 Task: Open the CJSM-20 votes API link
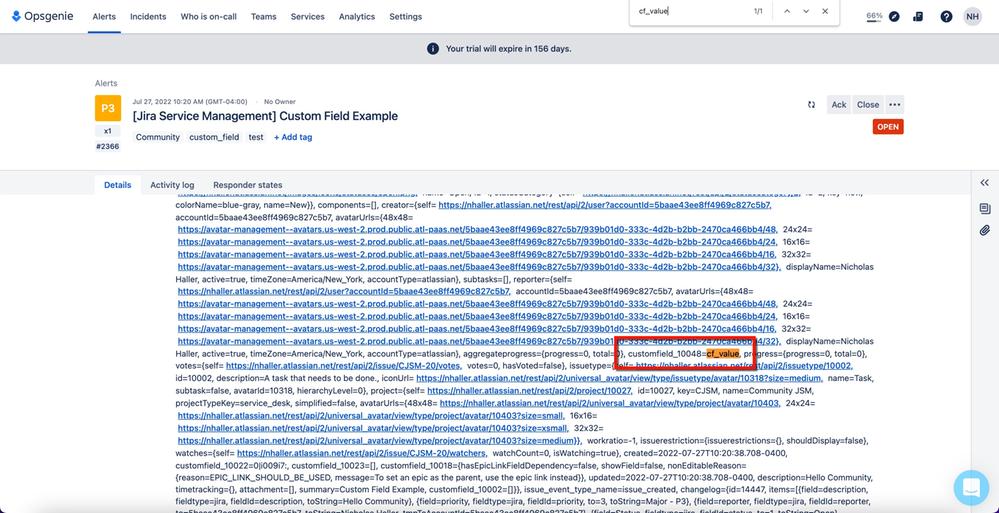(343, 366)
